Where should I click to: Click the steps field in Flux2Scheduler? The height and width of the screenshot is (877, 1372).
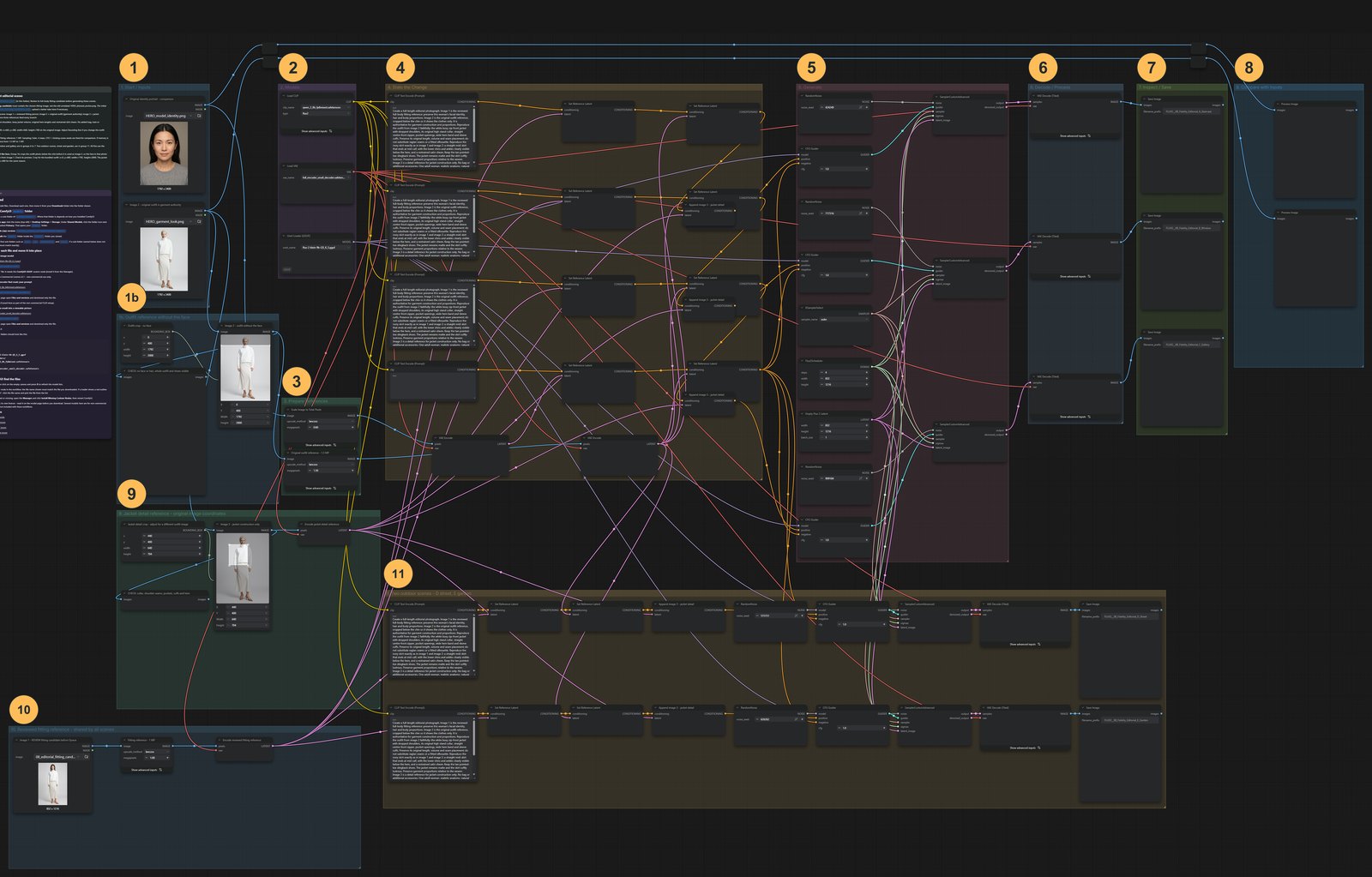pyautogui.click(x=845, y=372)
